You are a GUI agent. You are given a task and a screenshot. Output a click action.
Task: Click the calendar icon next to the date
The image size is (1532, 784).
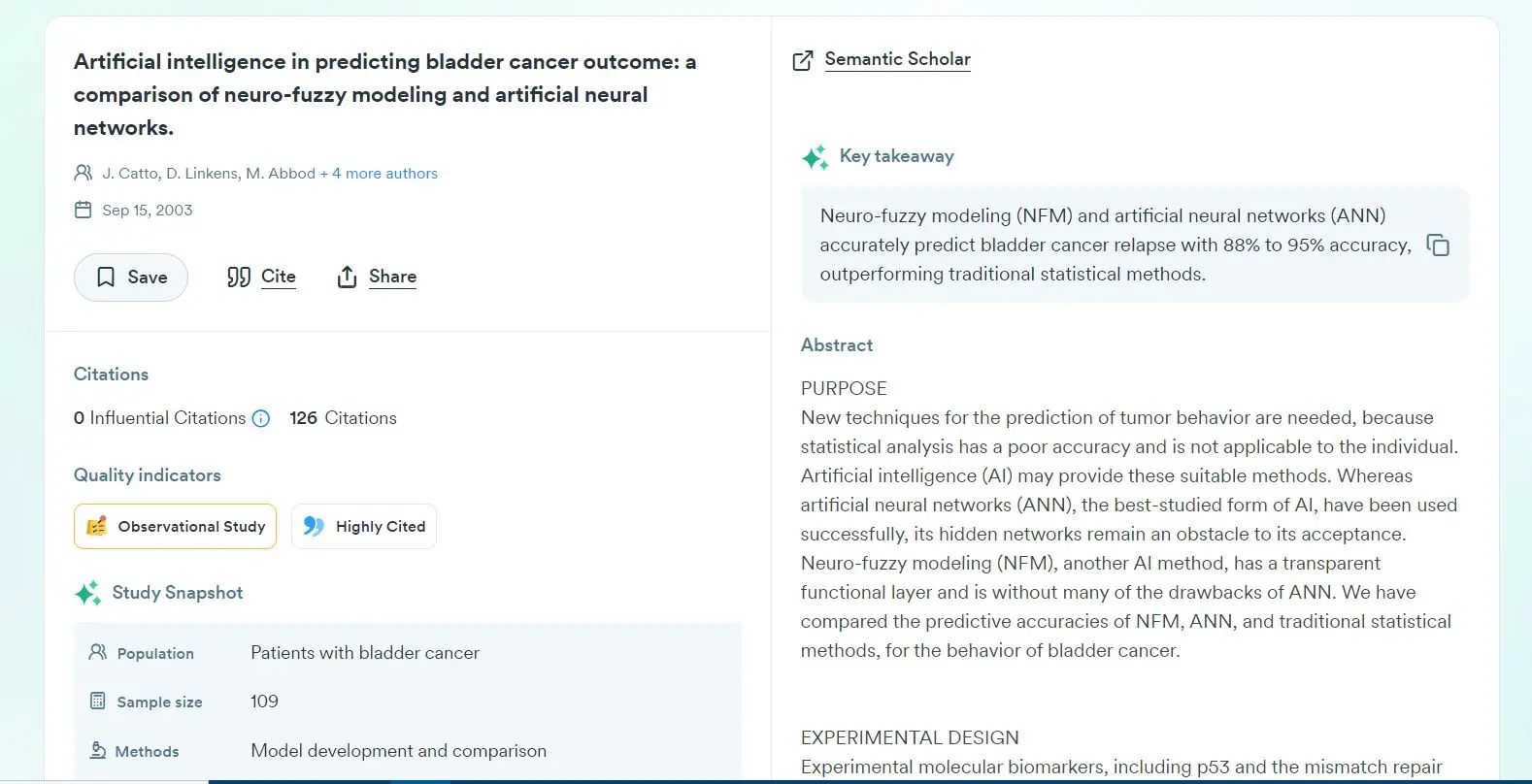tap(83, 210)
